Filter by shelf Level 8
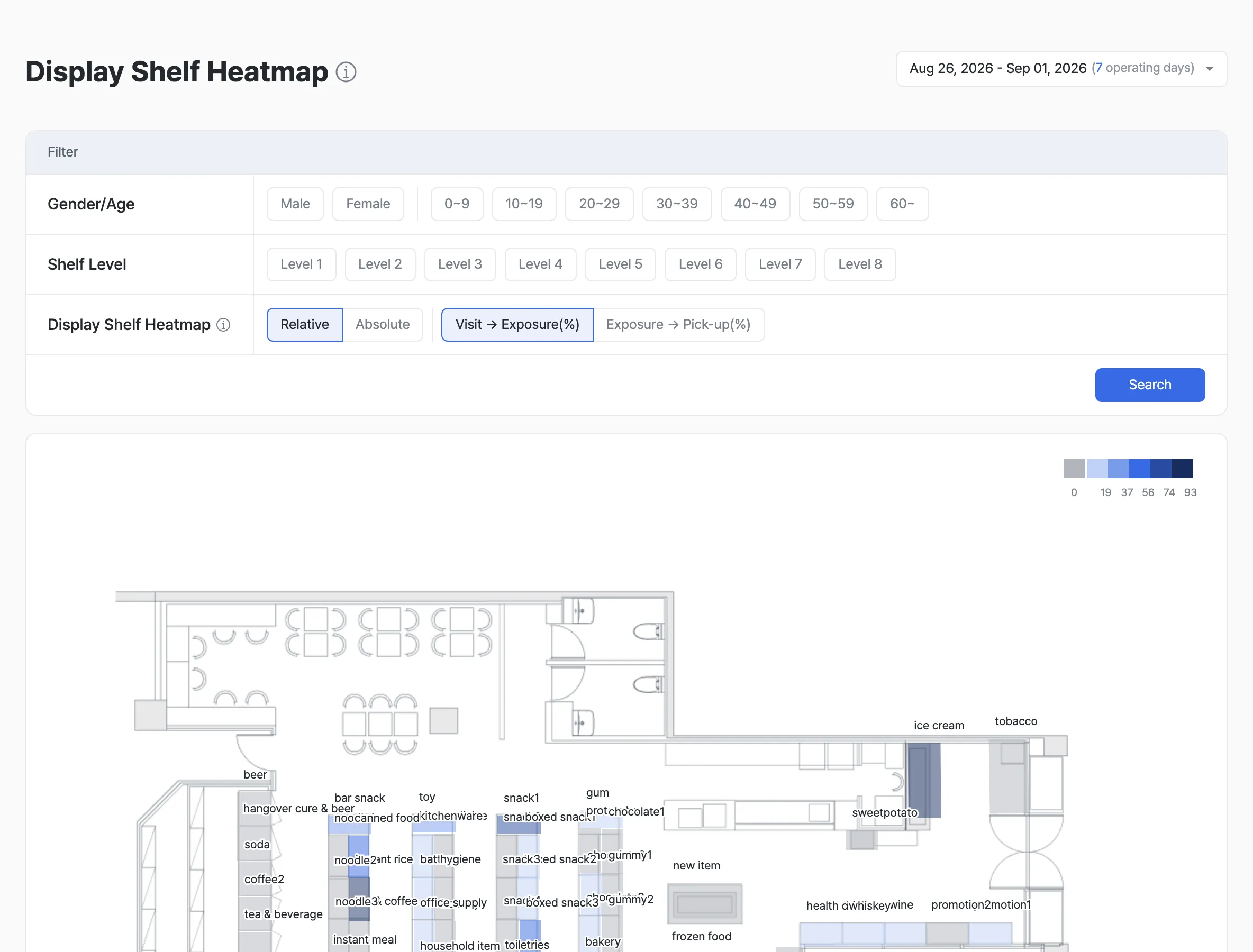 (x=860, y=264)
